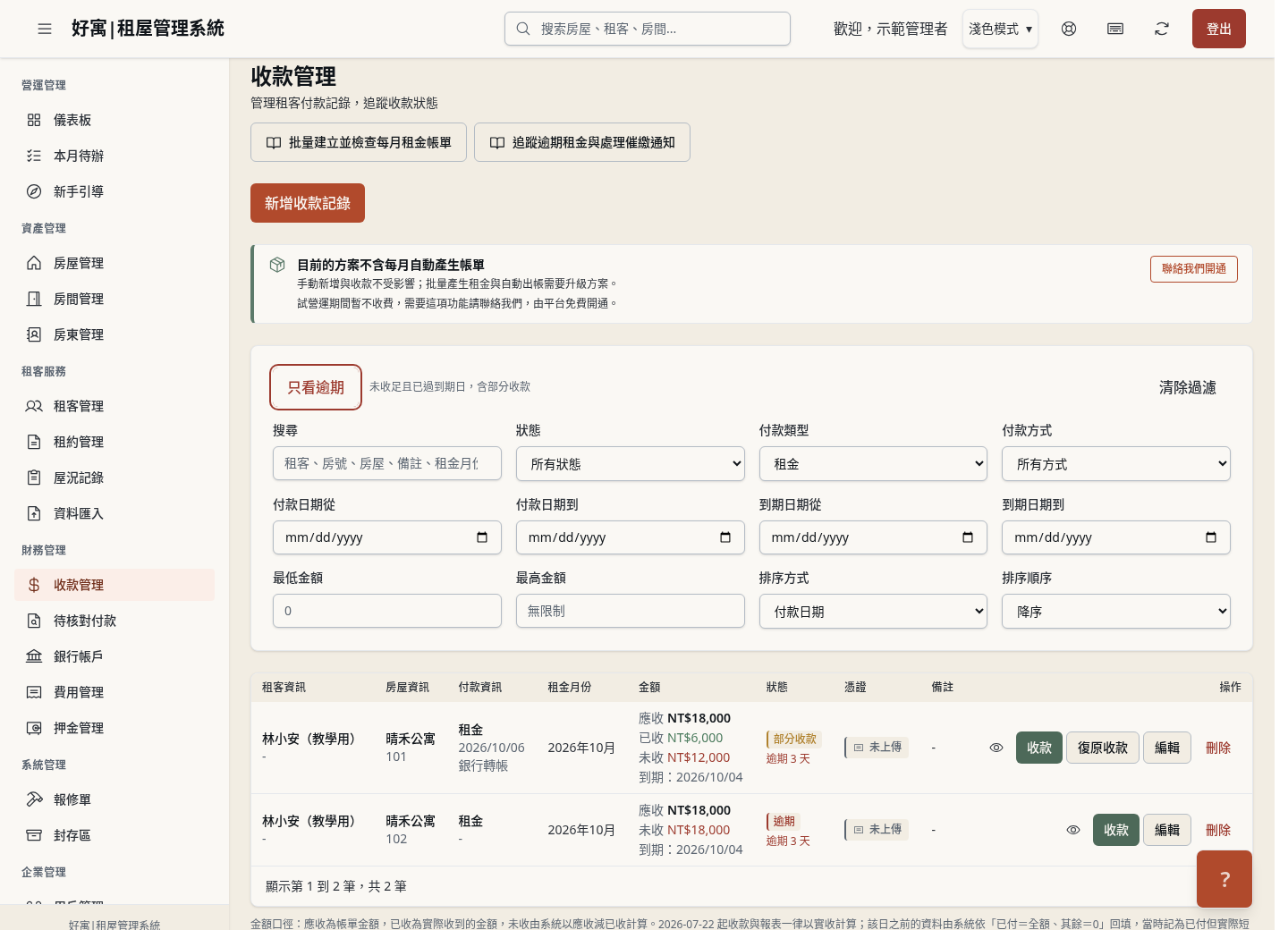Open the 淺色模式 theme dropdown
Viewport: 1288px width, 930px height.
pos(1000,29)
